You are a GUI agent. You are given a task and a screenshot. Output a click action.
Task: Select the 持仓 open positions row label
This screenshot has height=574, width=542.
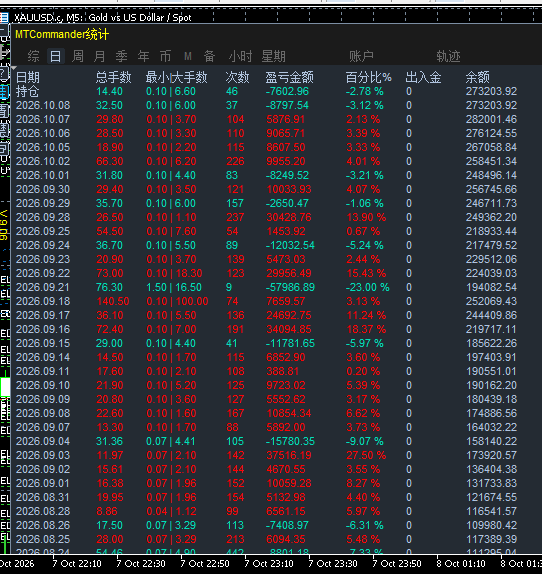(x=27, y=92)
